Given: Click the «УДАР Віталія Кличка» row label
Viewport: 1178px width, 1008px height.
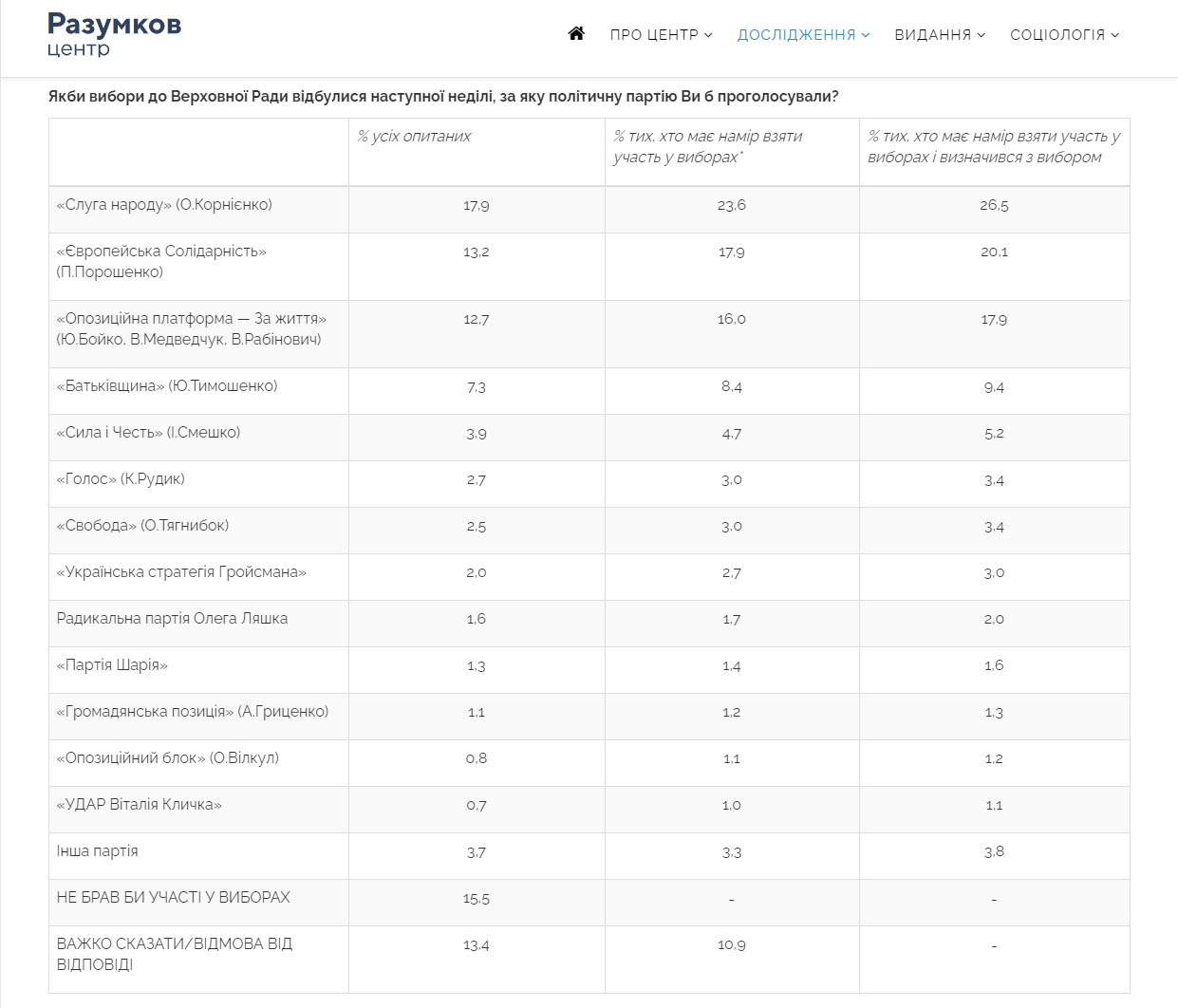Looking at the screenshot, I should 140,805.
